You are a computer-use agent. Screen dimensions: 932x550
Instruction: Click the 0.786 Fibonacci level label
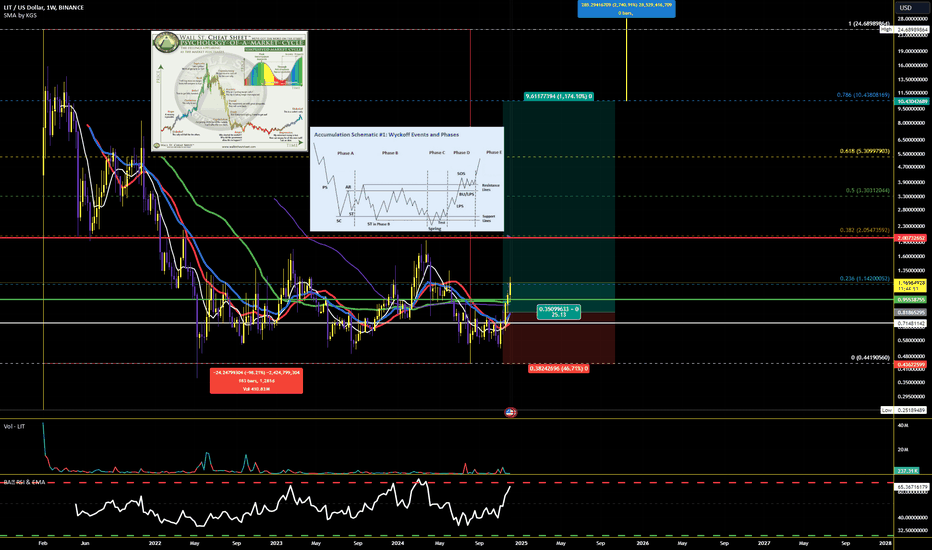[863, 95]
